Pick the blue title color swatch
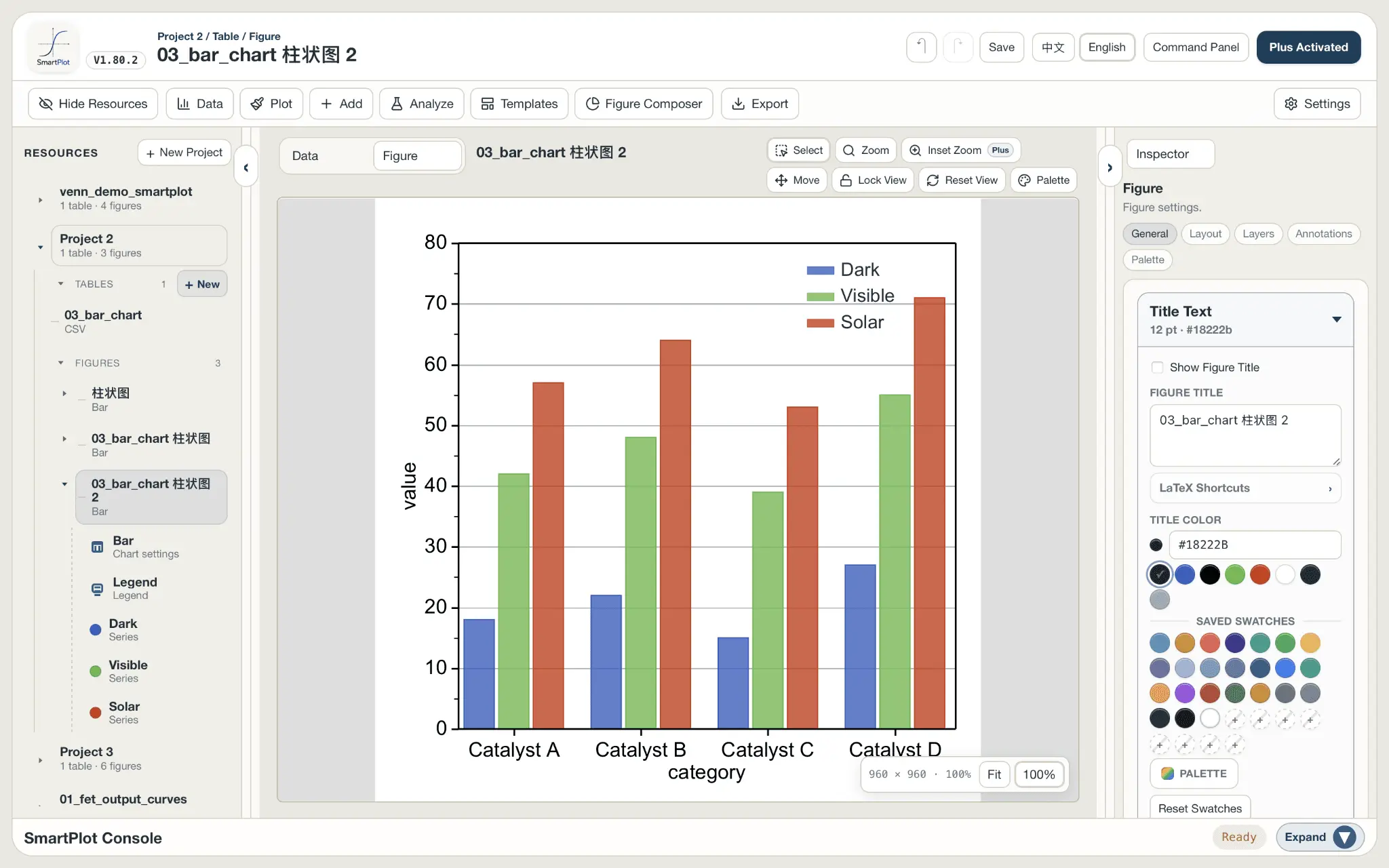 click(1185, 574)
